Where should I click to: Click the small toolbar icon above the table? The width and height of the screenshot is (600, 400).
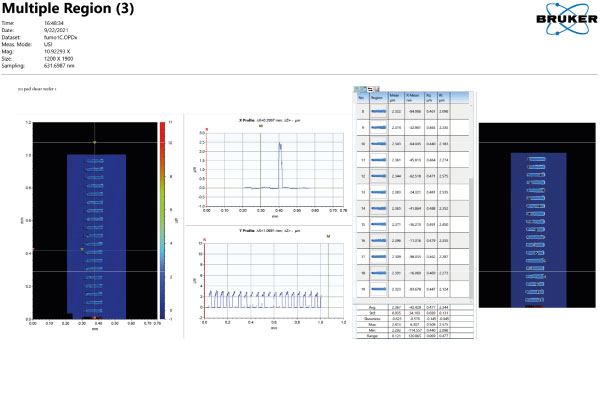pyautogui.click(x=360, y=90)
